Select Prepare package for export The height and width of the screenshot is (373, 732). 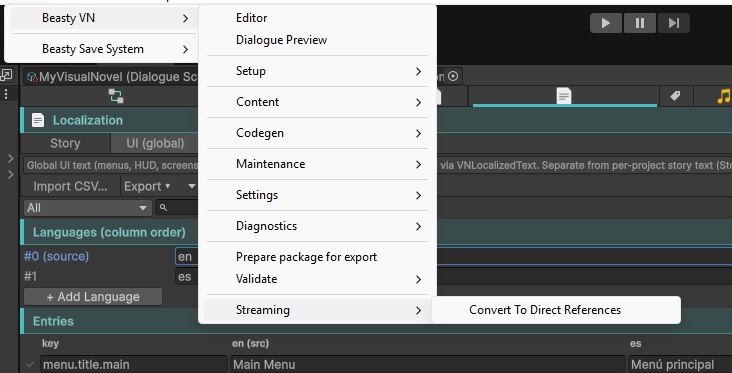[316, 257]
